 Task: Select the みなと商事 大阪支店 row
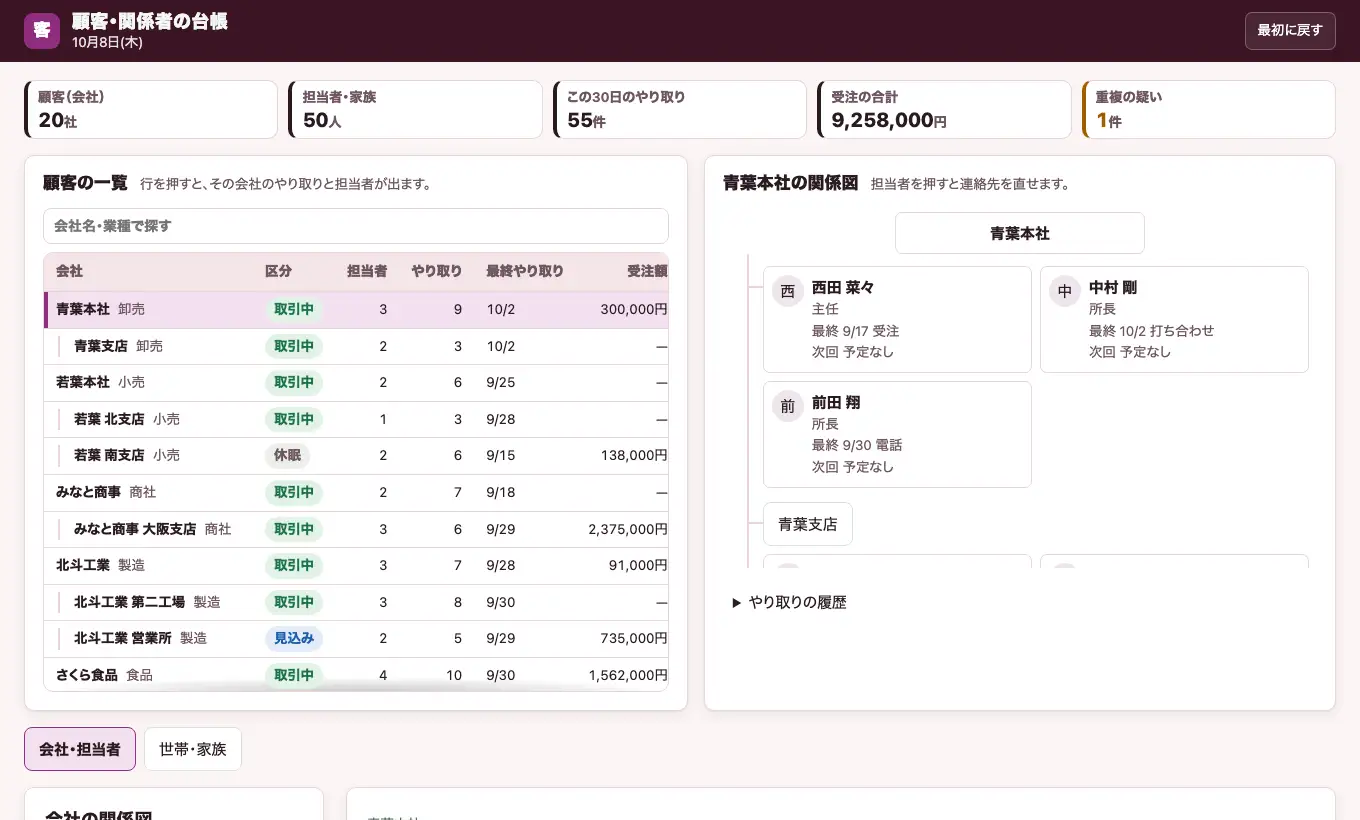pos(356,529)
